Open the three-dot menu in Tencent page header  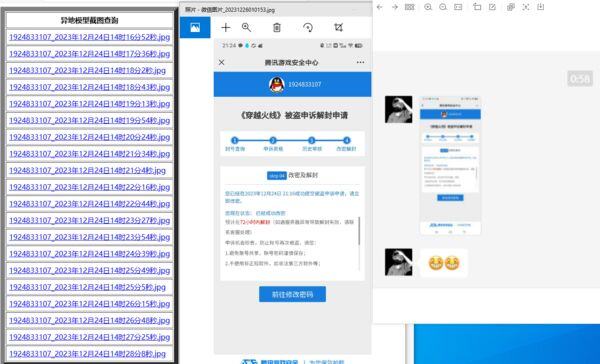tap(360, 62)
